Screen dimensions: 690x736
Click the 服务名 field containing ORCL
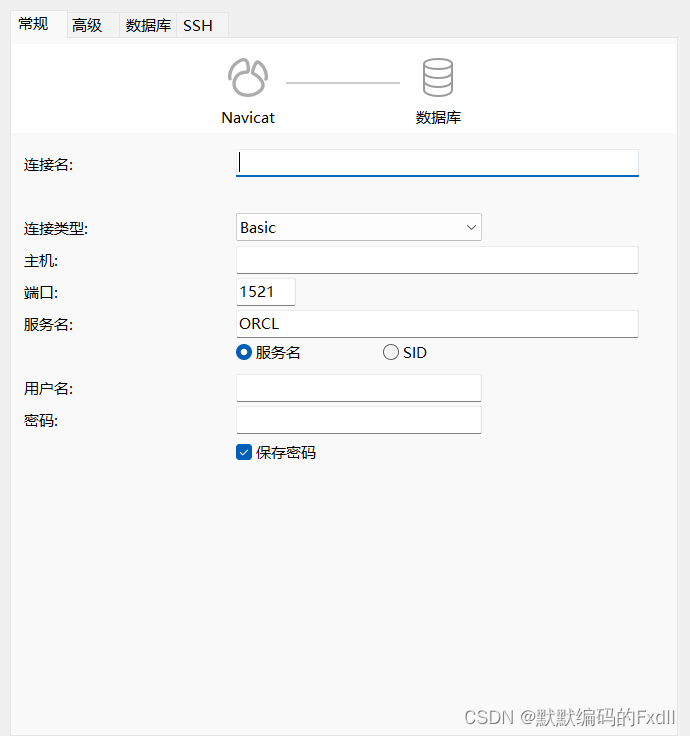pos(437,324)
